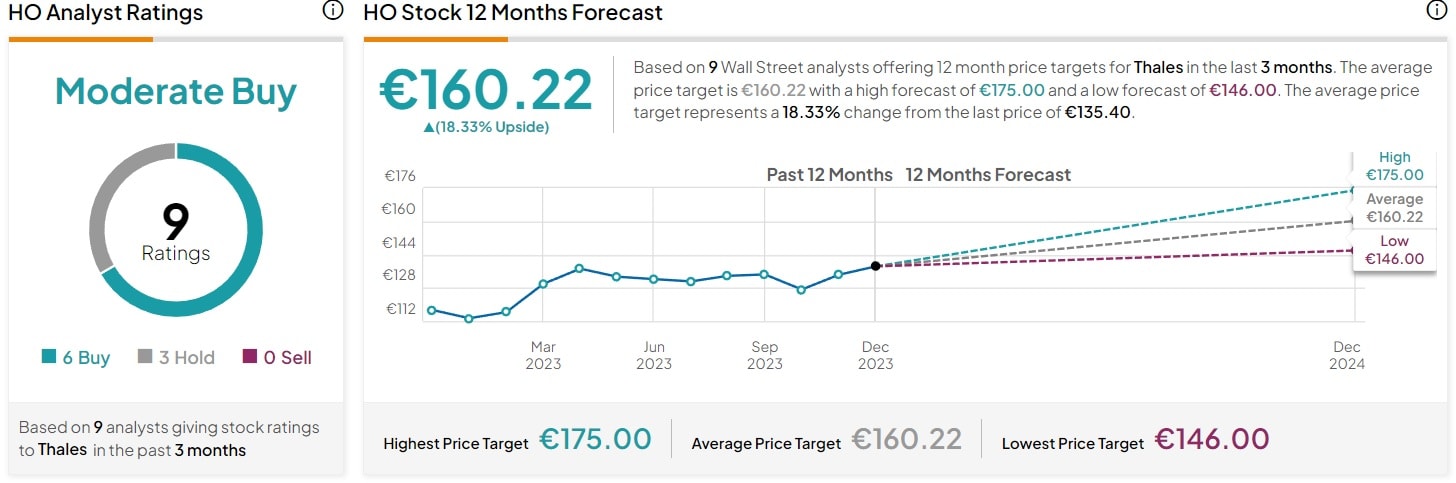Click the High €175.00 forecast label
This screenshot has width=1456, height=483.
tap(1394, 166)
